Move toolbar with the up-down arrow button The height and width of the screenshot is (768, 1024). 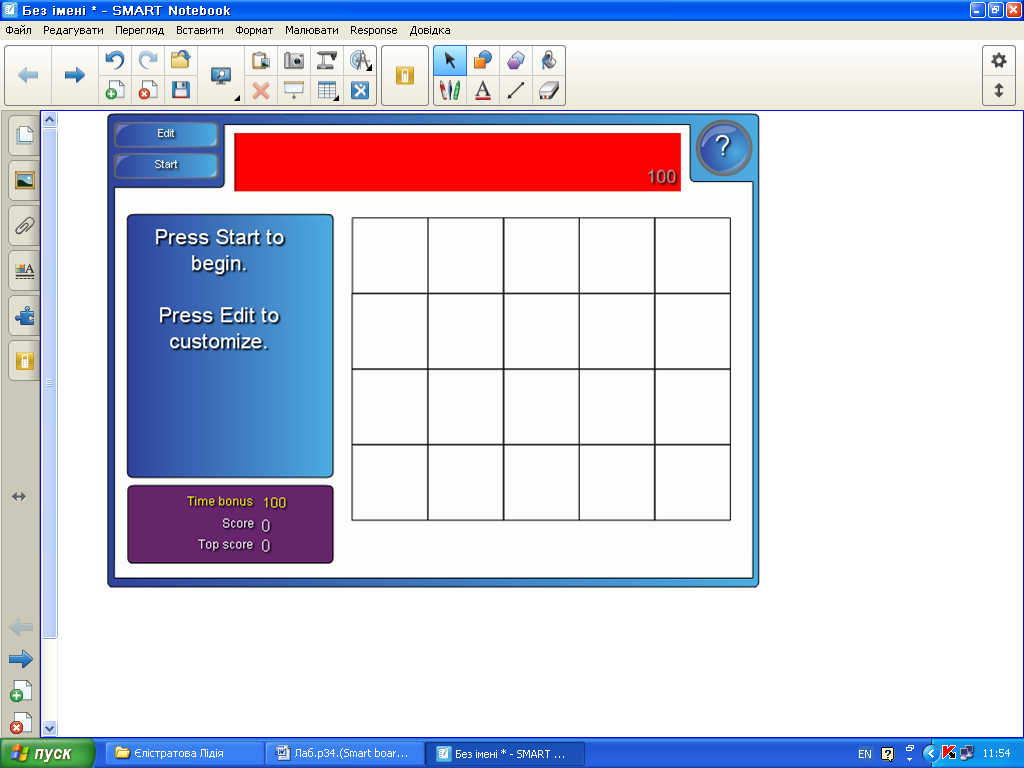pyautogui.click(x=999, y=90)
